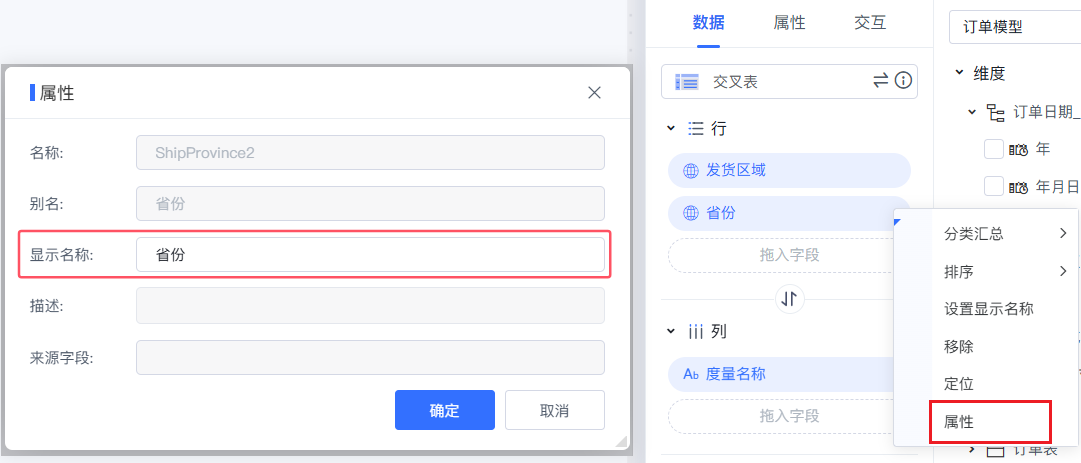Click the globe icon on 省份 field
1081x463 pixels.
690,214
